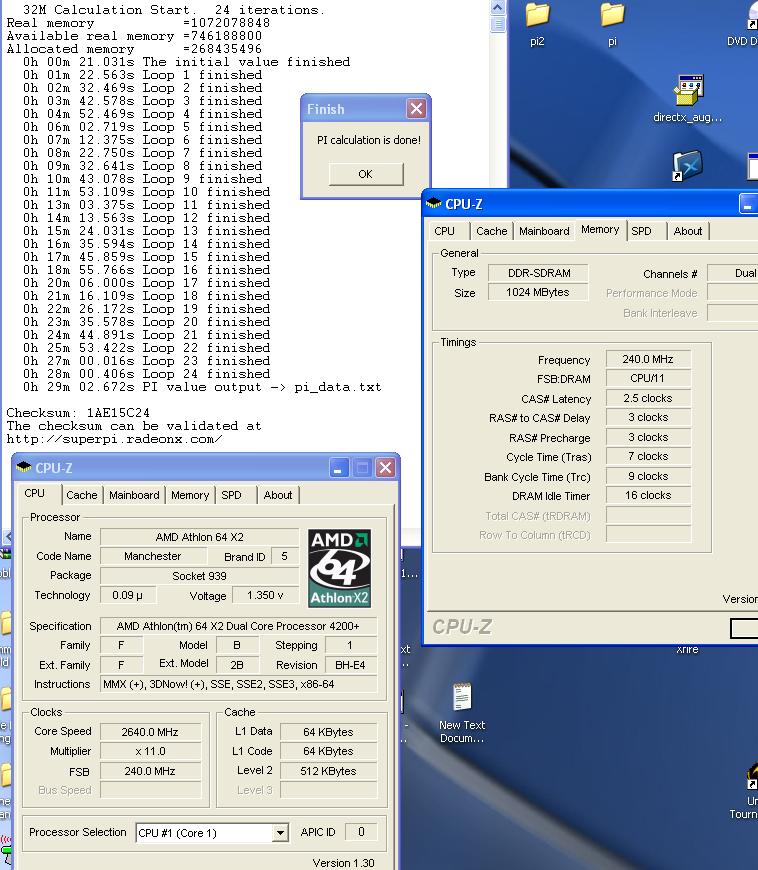758x870 pixels.
Task: Open CPU tab in right CPU-Z window
Action: pyautogui.click(x=444, y=231)
